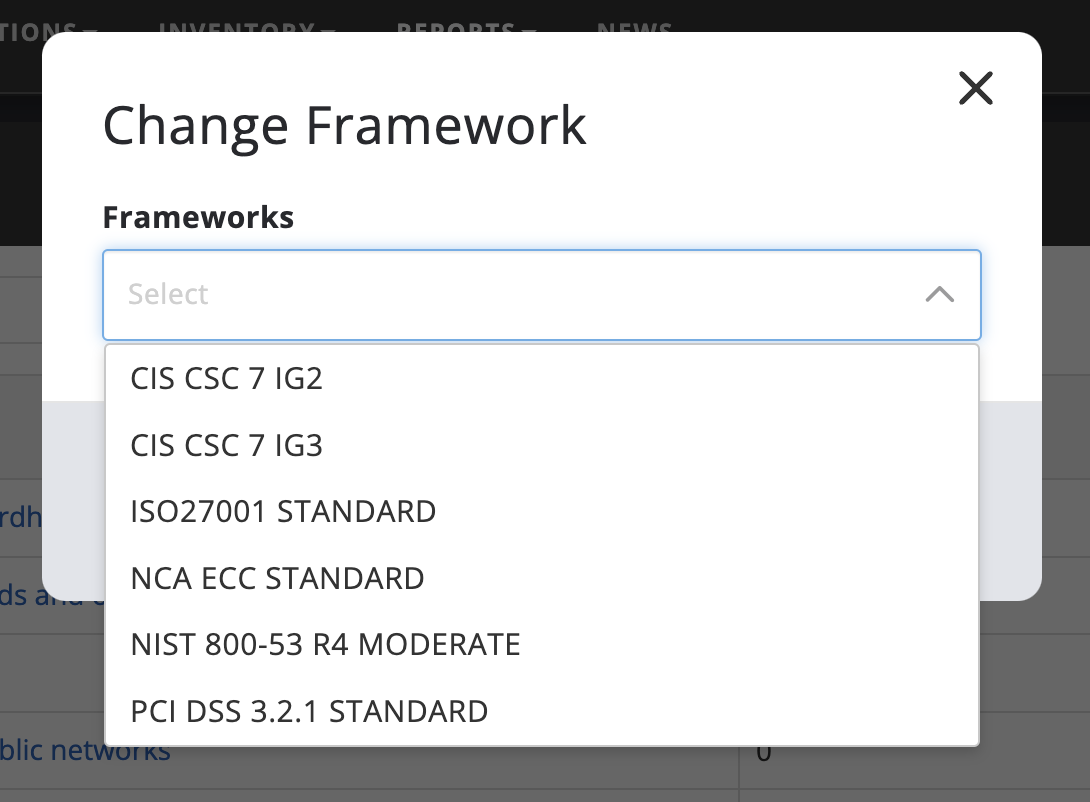Collapse the Frameworks dropdown with chevron
Viewport: 1090px width, 802px height.
pyautogui.click(x=939, y=294)
